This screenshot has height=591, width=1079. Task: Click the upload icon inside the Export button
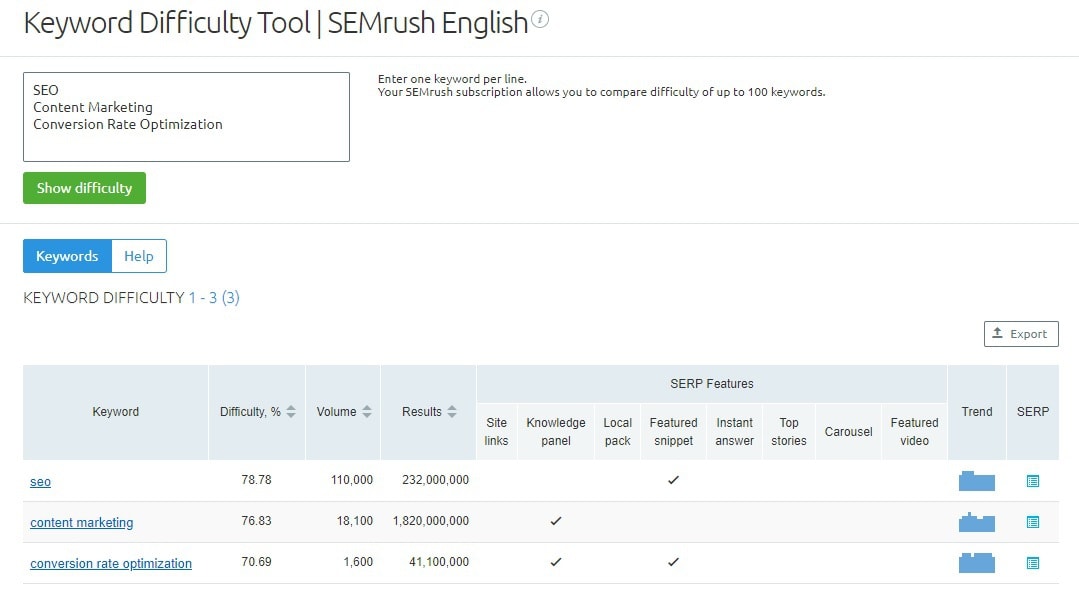999,333
